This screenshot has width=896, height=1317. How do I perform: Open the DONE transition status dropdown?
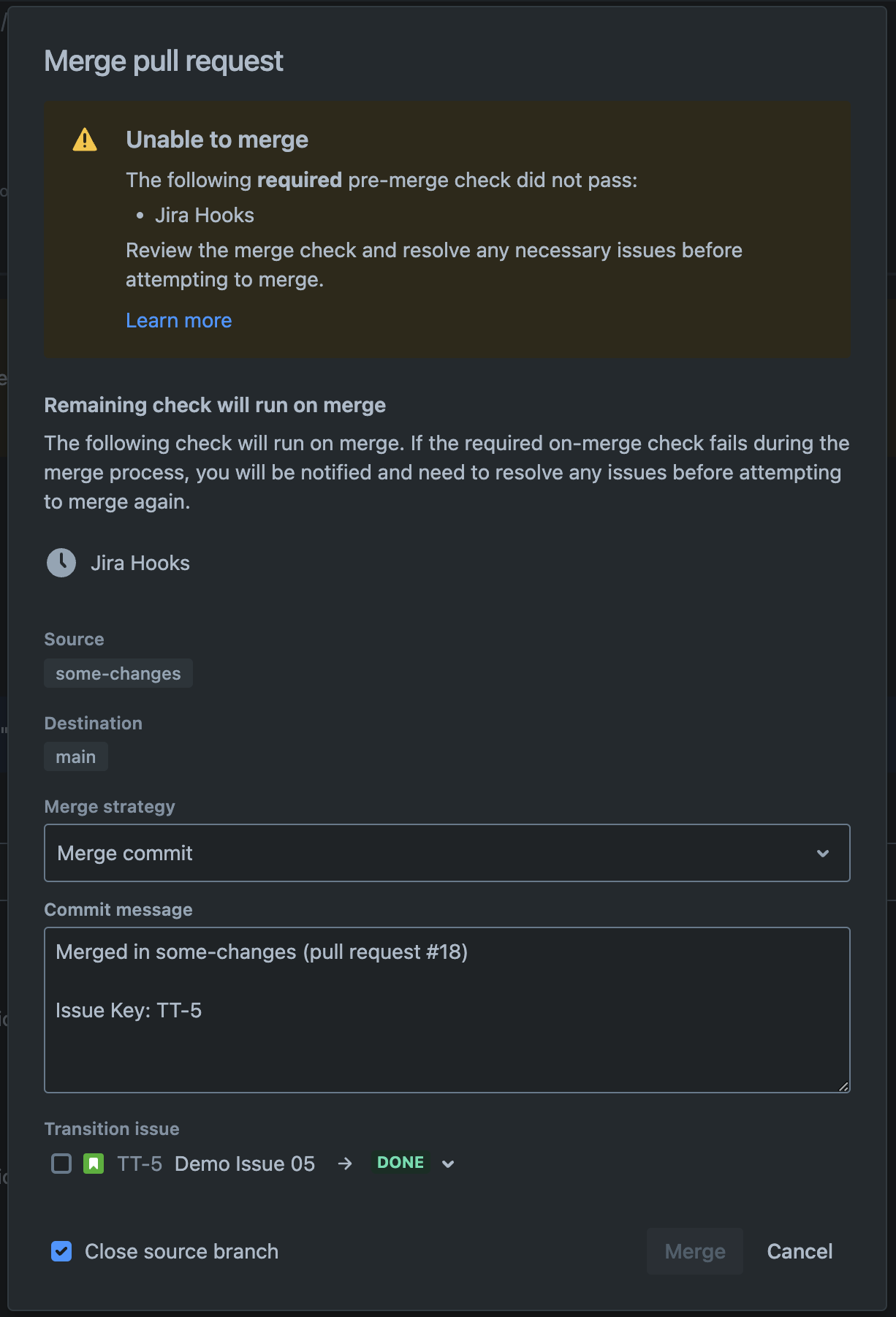400,1162
